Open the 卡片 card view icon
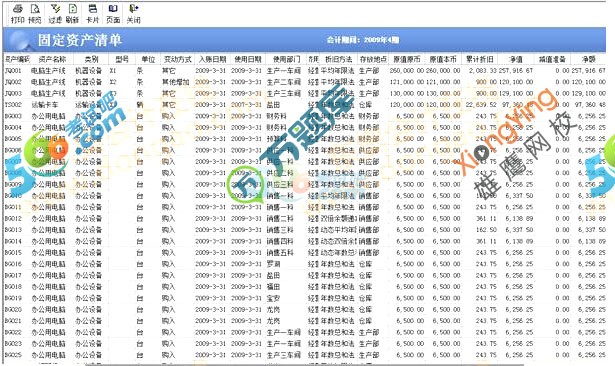The image size is (615, 366). pyautogui.click(x=93, y=14)
